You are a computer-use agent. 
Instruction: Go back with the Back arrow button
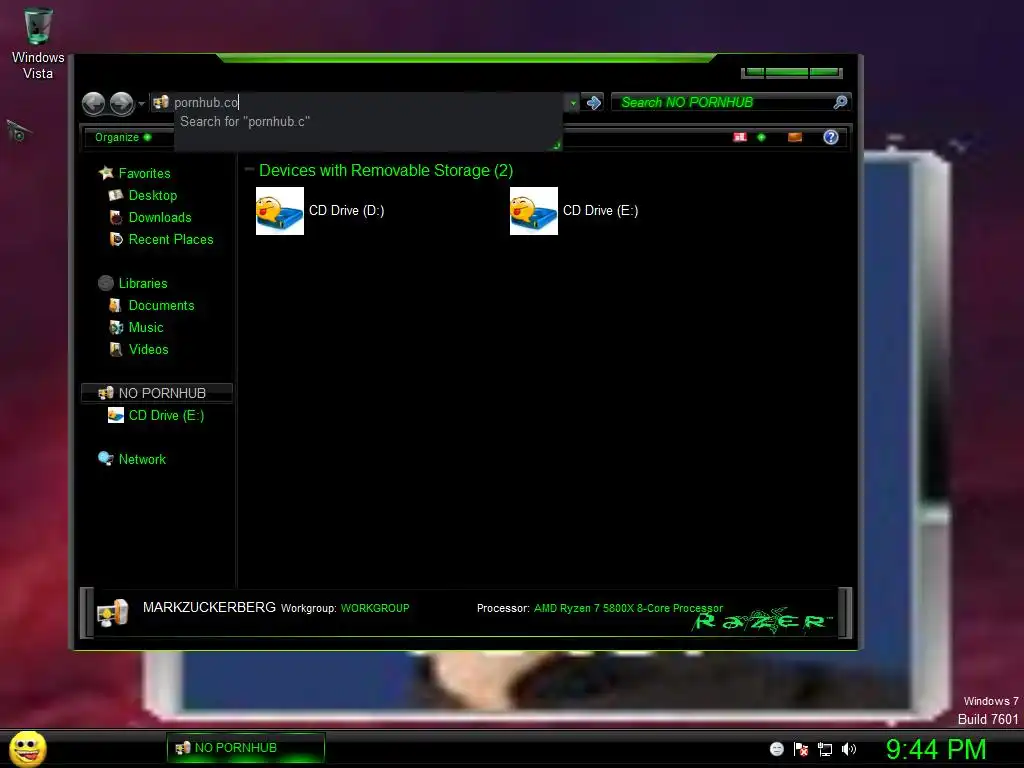pyautogui.click(x=93, y=103)
